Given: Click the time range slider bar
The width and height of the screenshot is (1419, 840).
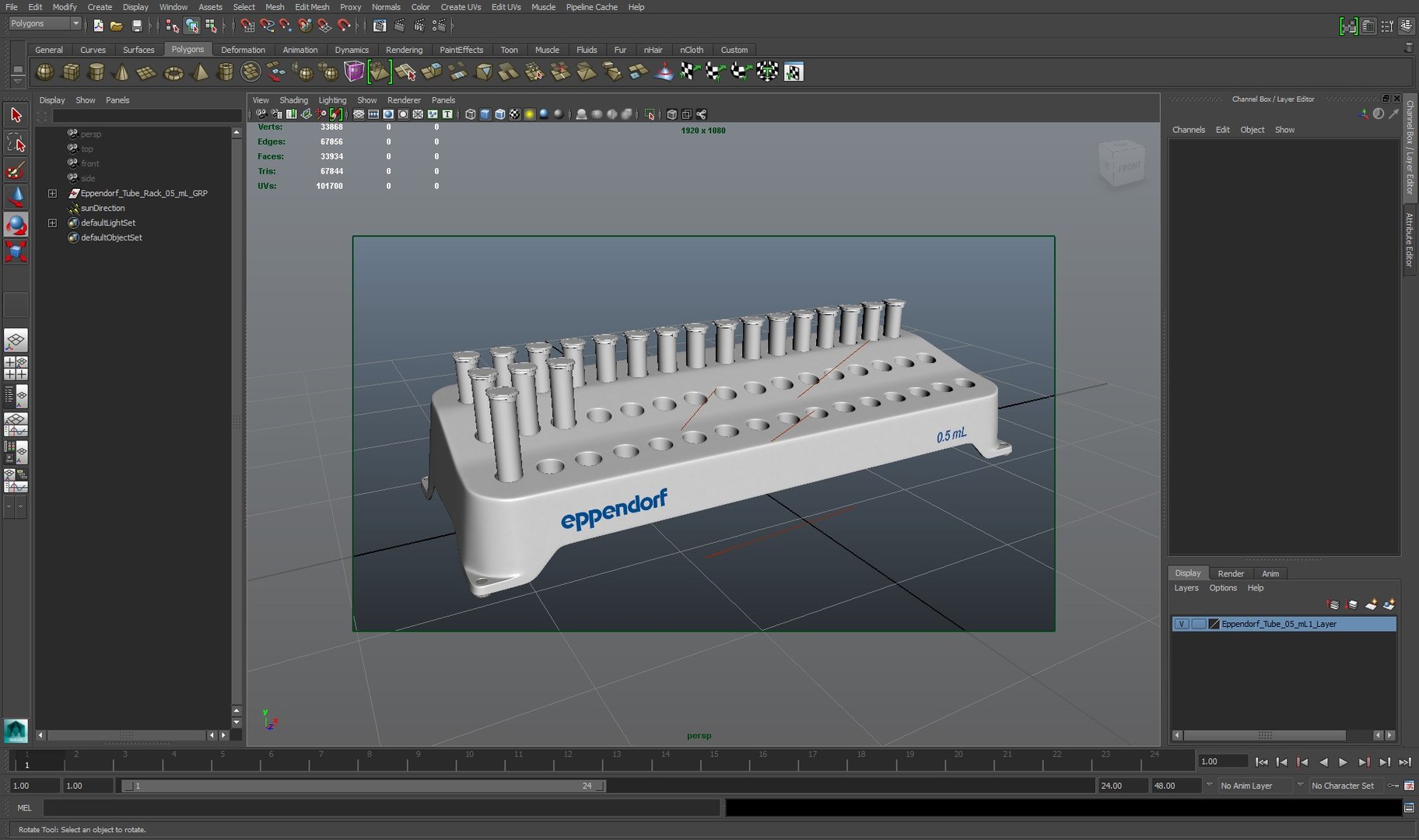Looking at the screenshot, I should coord(363,786).
